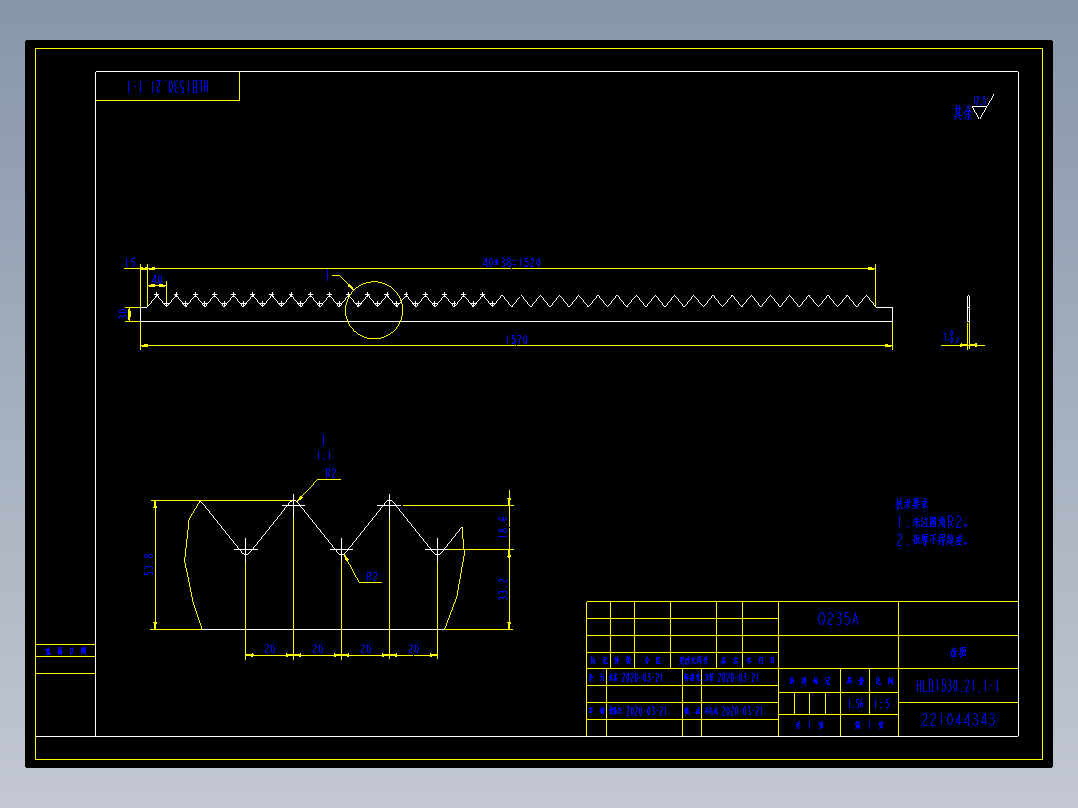Click the 53.8 height dimension in detail view
Image resolution: width=1078 pixels, height=808 pixels.
point(149,564)
